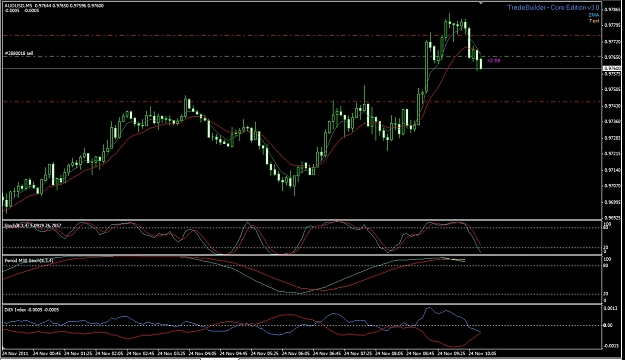Click the chart shift triangle marker at top
The image size is (625, 360).
[481, 2]
